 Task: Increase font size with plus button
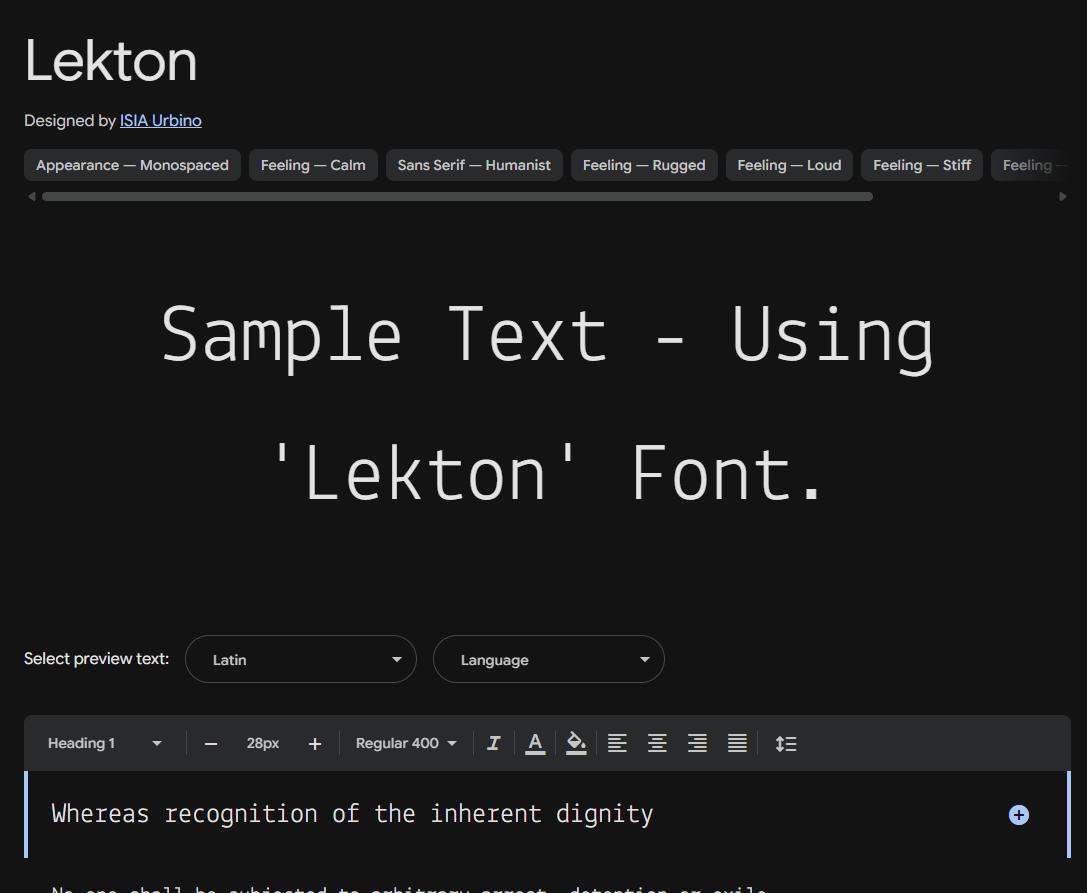(315, 744)
